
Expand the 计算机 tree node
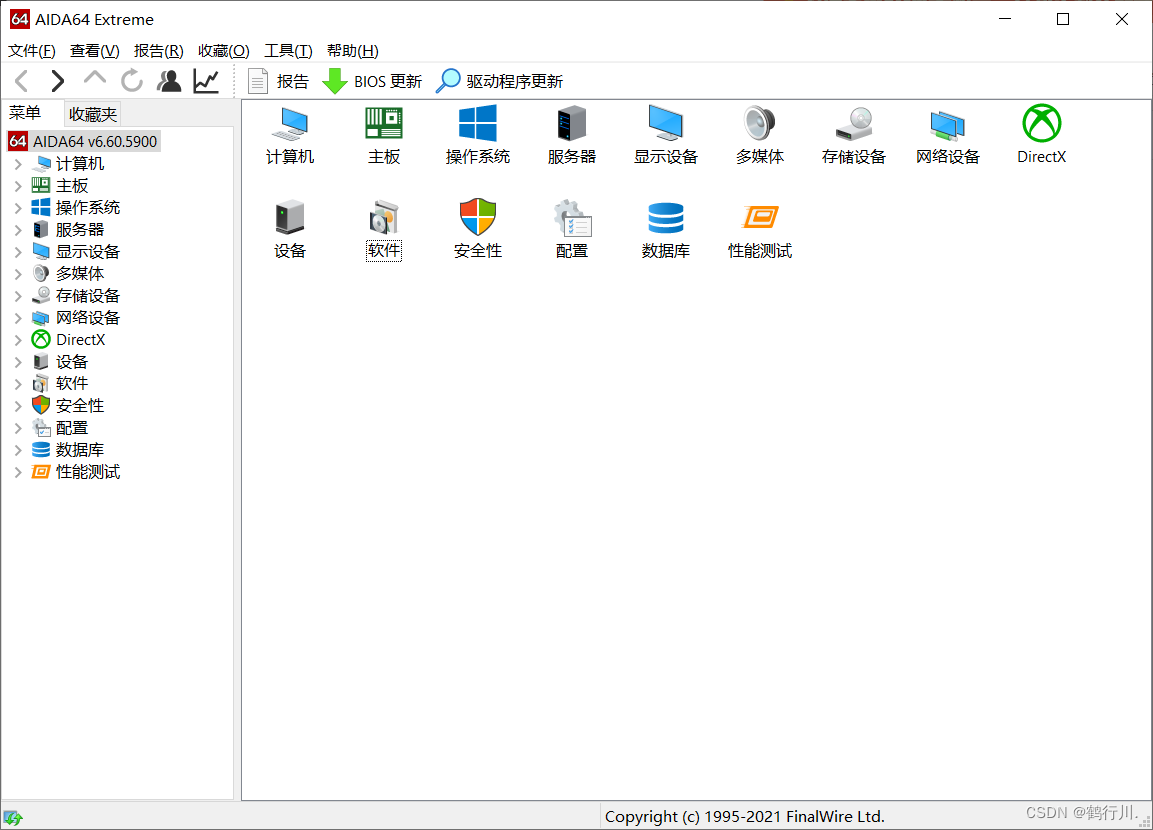coord(18,164)
